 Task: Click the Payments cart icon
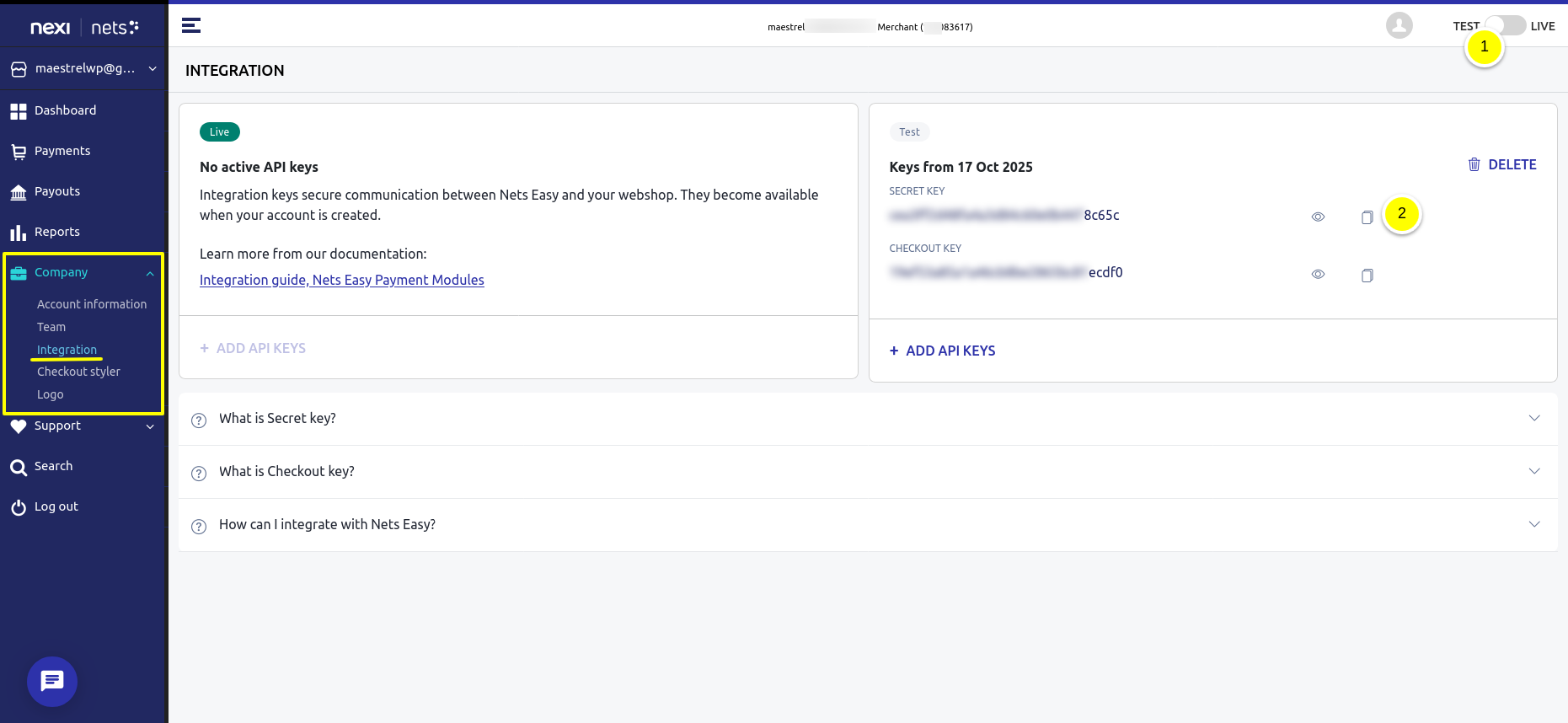coord(19,152)
